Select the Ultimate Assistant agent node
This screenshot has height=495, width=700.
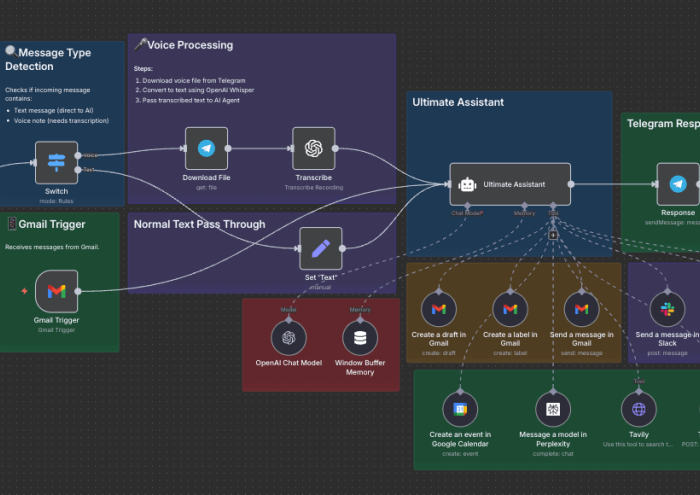tap(510, 184)
